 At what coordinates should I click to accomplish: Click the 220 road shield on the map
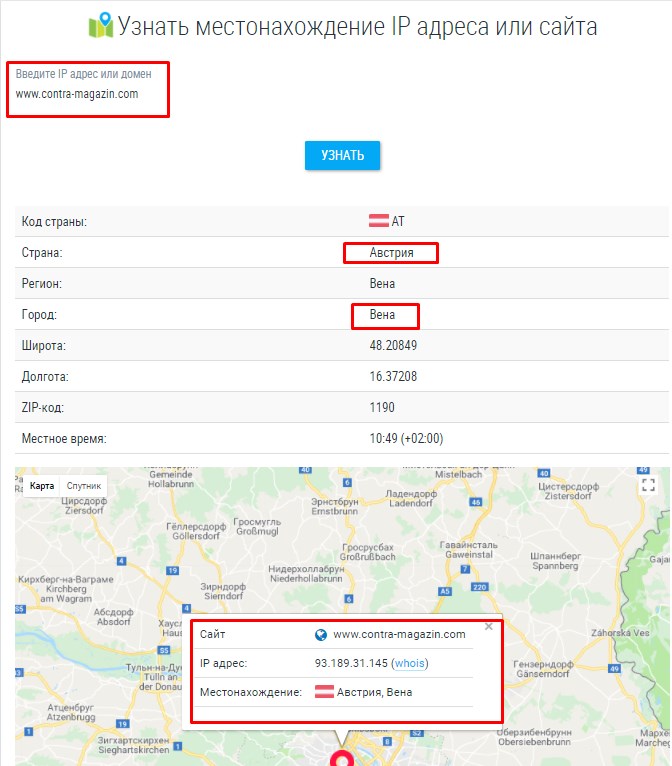click(x=480, y=587)
